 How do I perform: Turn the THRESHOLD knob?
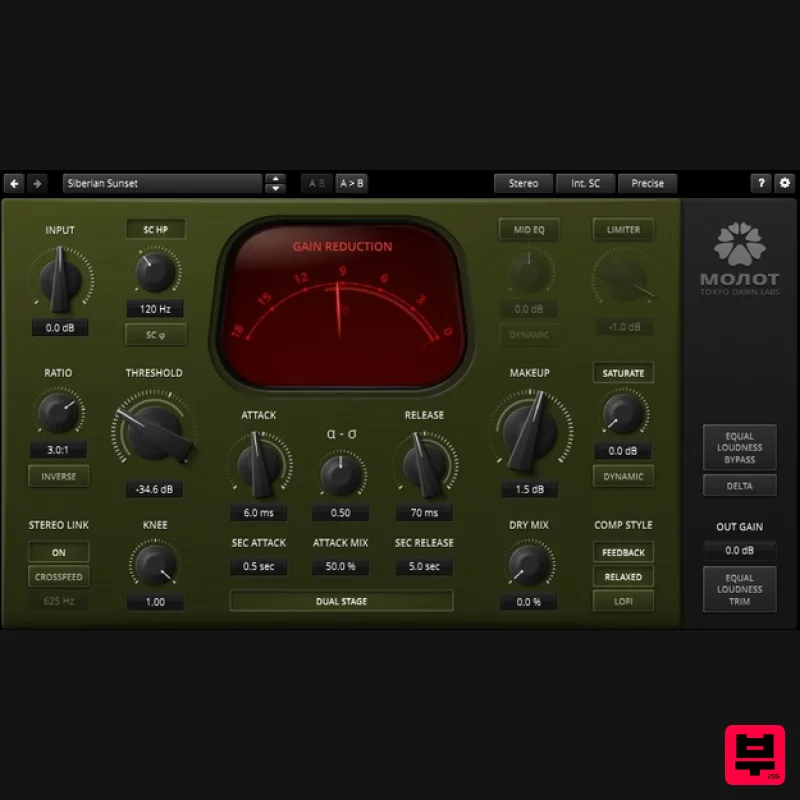coord(155,427)
